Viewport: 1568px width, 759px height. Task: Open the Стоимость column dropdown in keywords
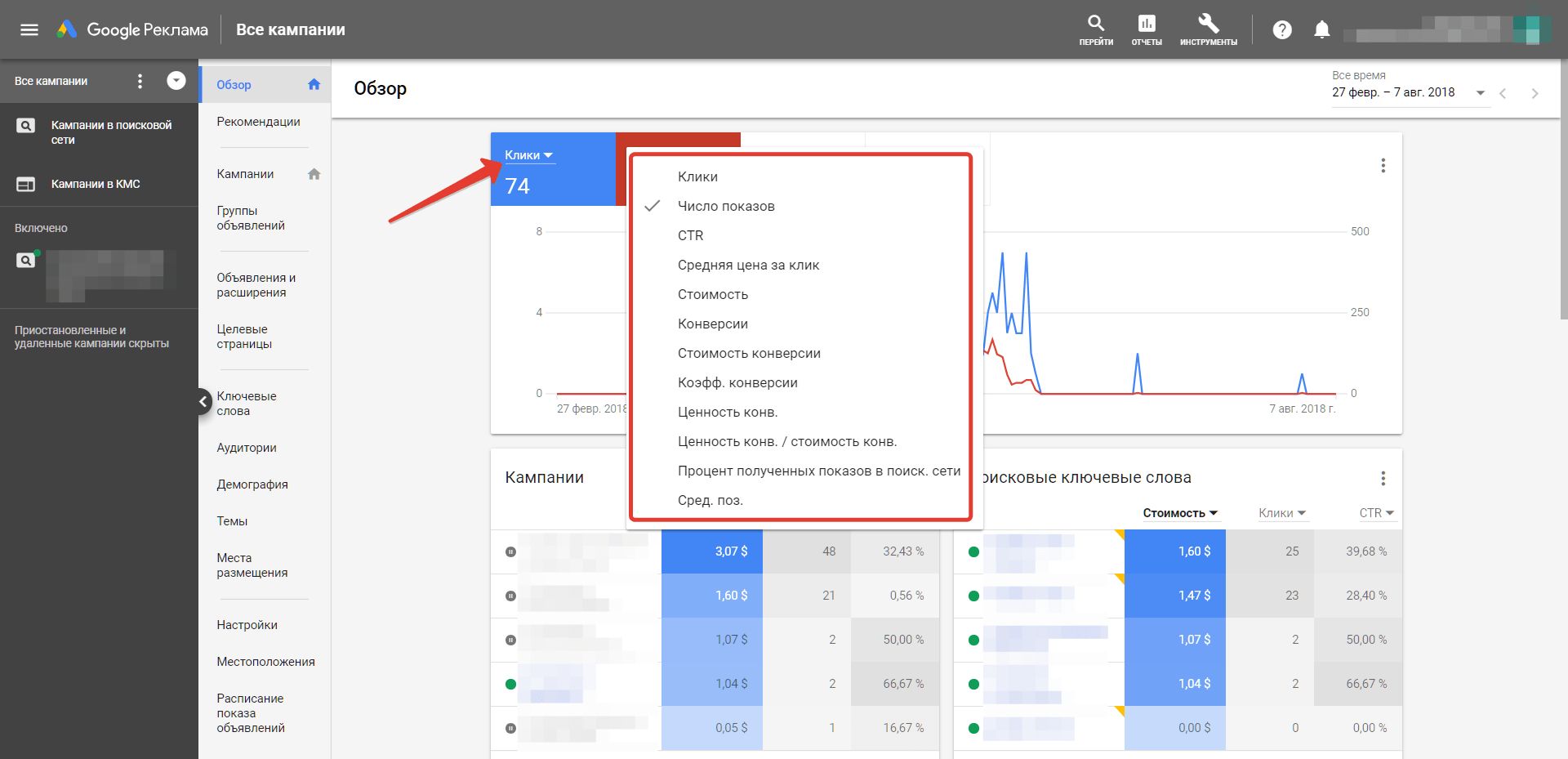(x=1180, y=513)
